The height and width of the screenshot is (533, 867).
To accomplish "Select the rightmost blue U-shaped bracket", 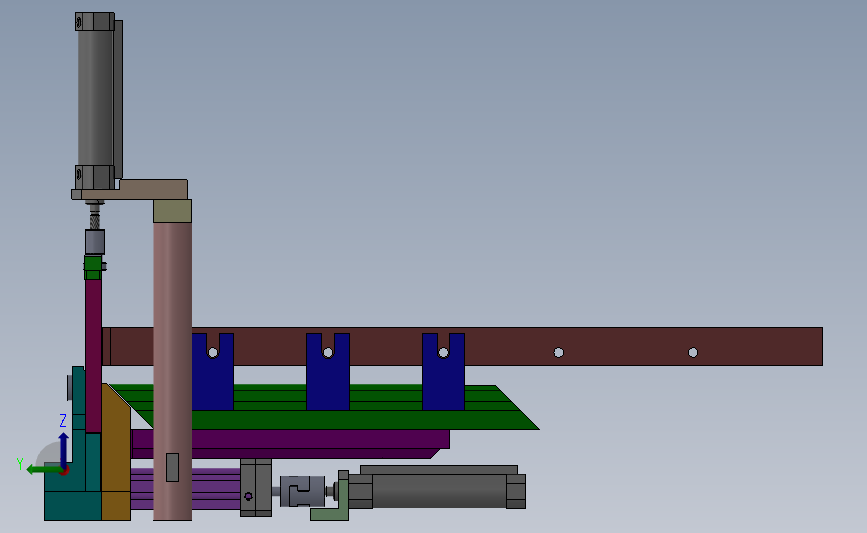I will 443,373.
